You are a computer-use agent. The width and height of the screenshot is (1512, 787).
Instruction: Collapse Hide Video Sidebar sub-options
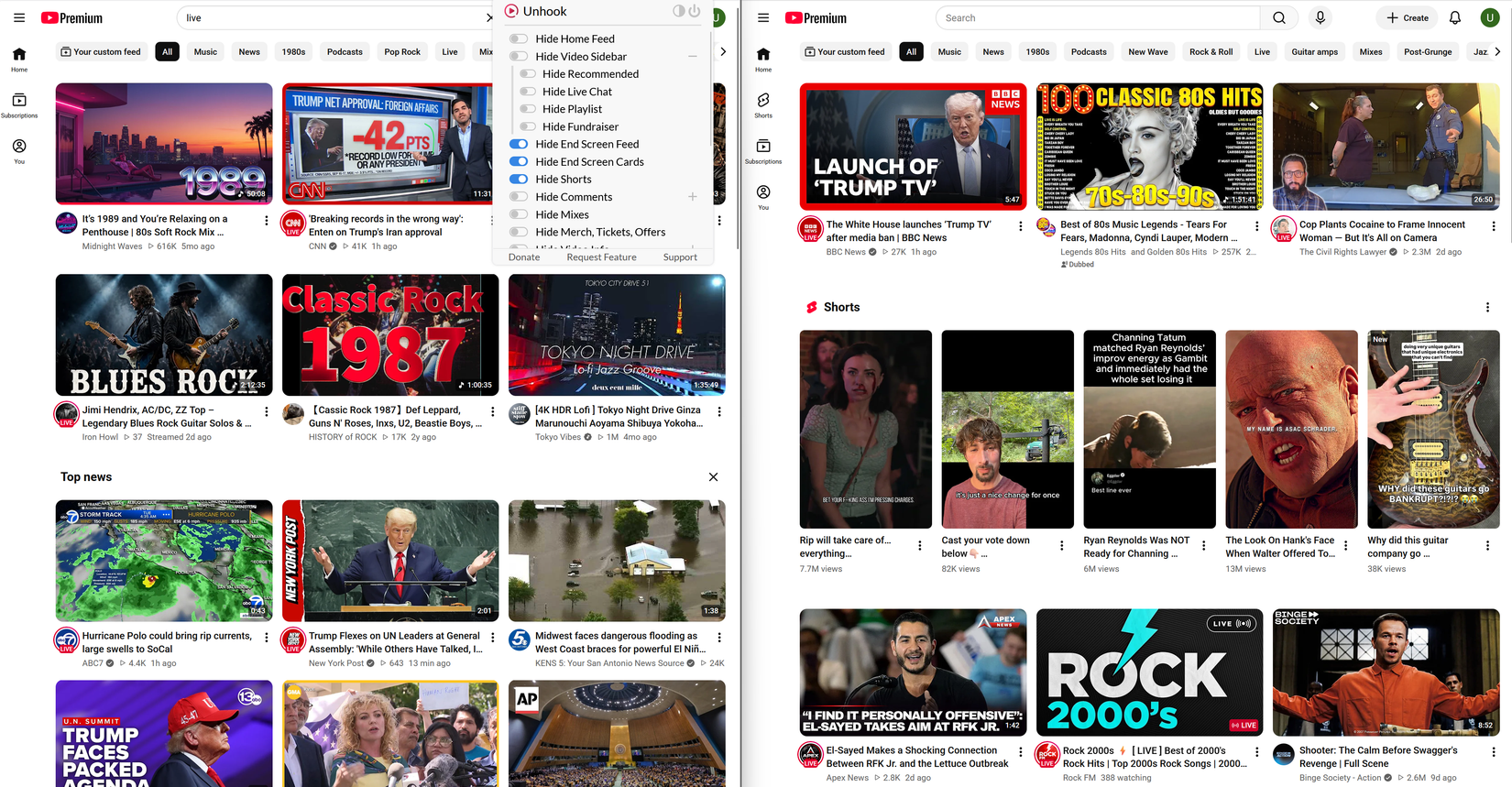692,56
